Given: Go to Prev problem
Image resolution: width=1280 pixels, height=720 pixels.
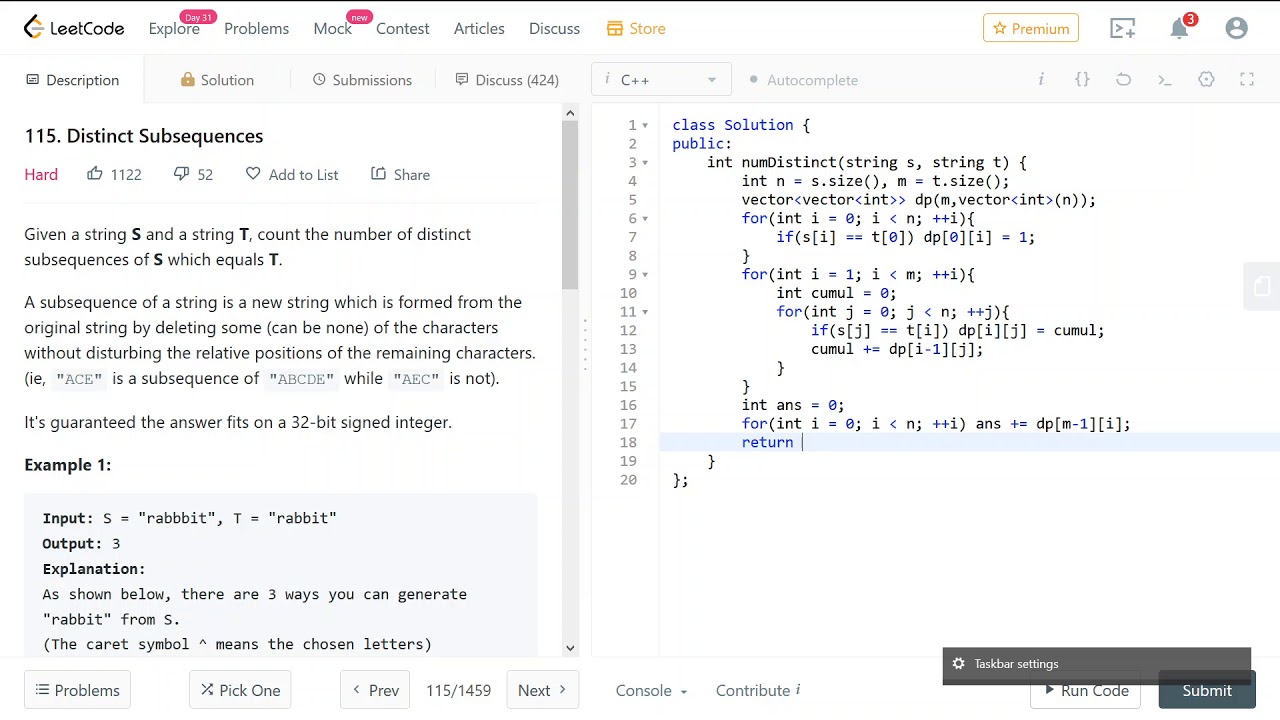Looking at the screenshot, I should tap(375, 690).
